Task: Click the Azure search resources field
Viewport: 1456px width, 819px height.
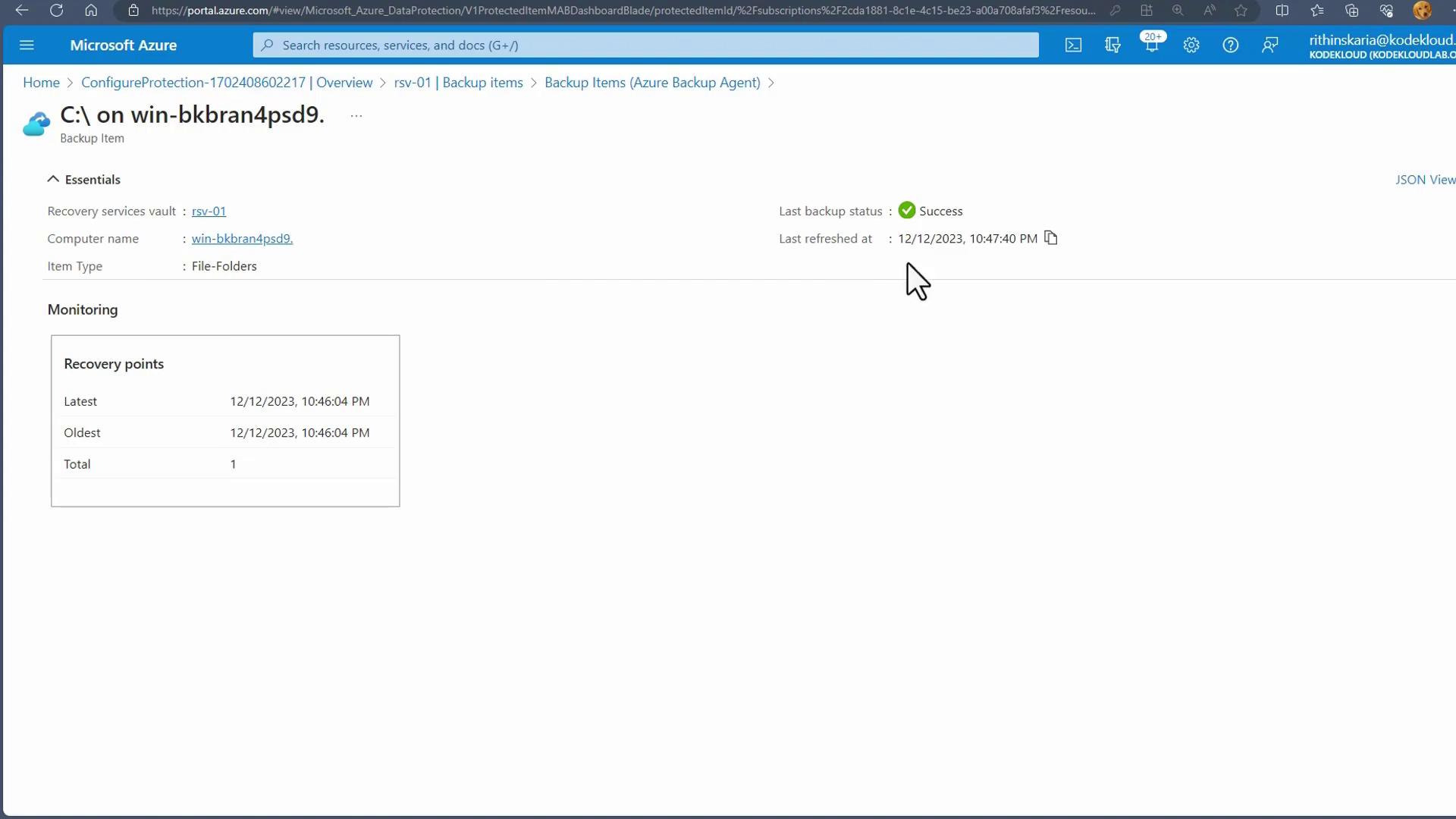Action: [645, 45]
